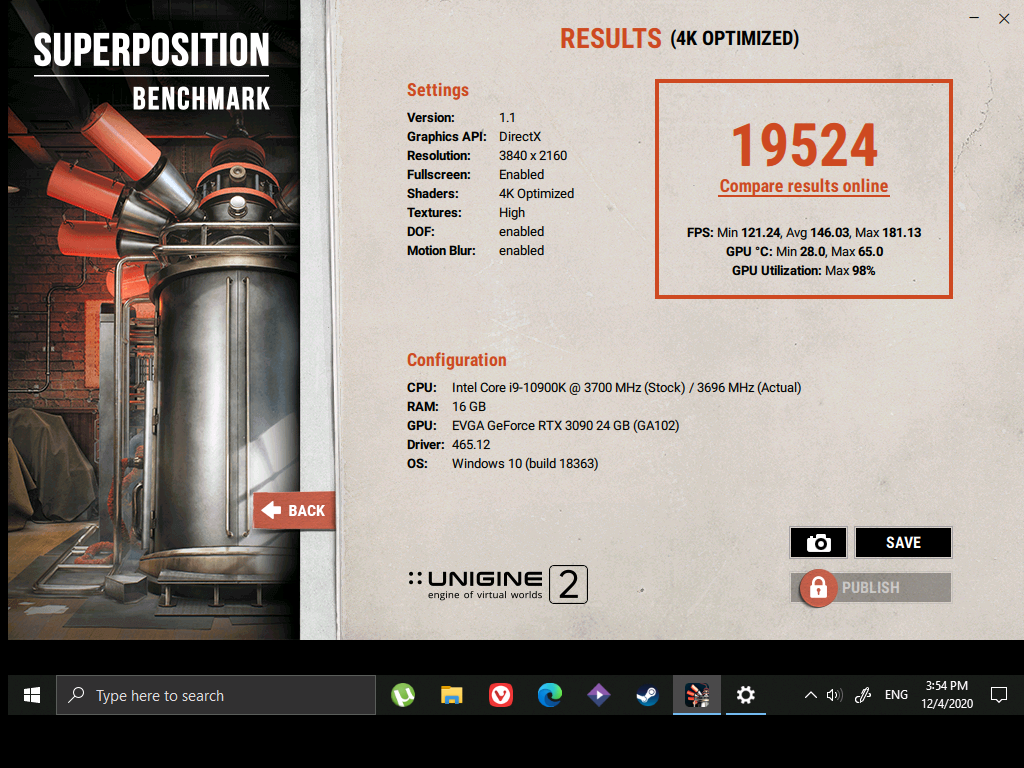The height and width of the screenshot is (768, 1024).
Task: Click OS Windows 10 build text
Action: point(525,464)
